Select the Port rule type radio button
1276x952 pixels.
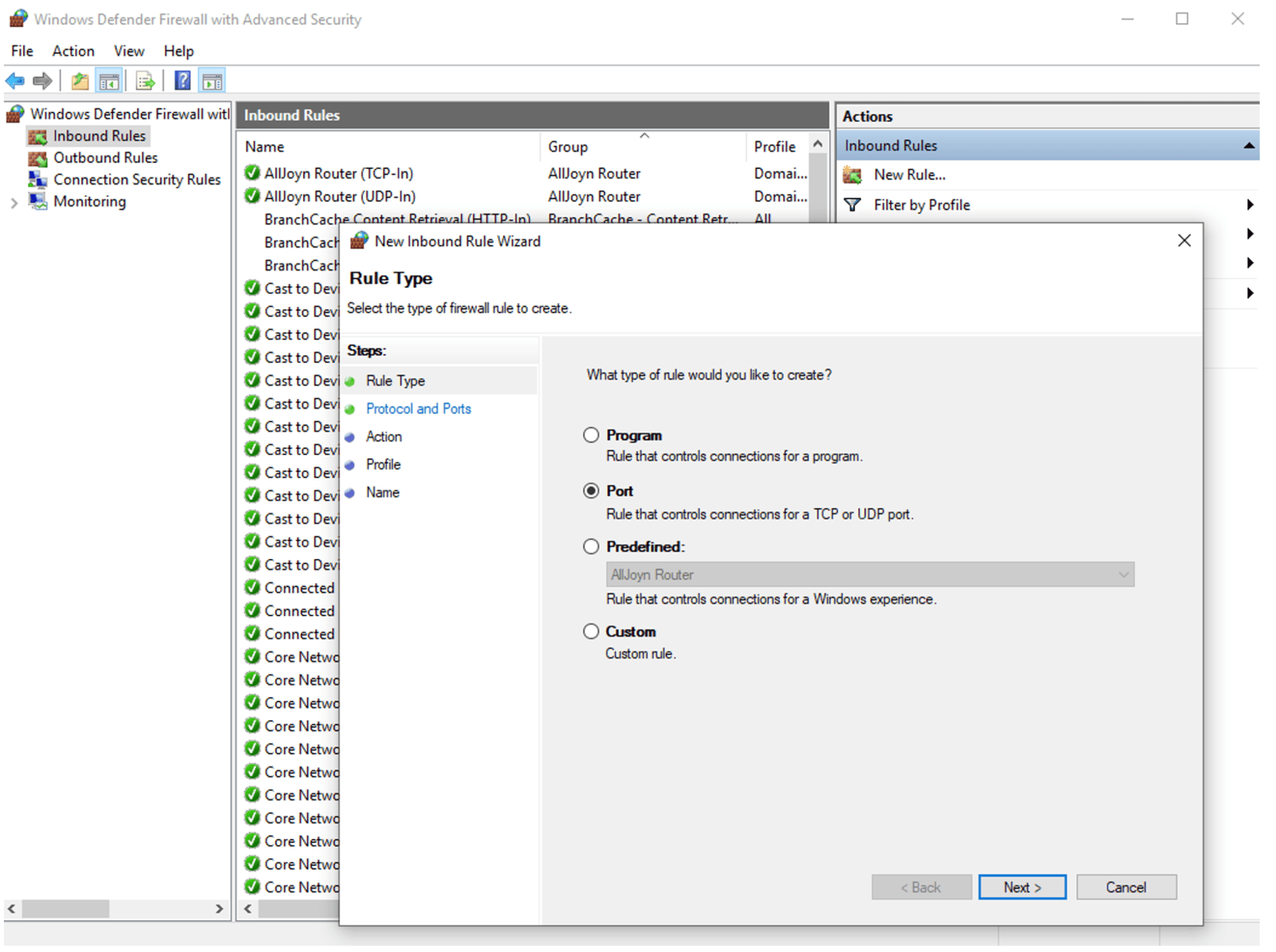(591, 491)
